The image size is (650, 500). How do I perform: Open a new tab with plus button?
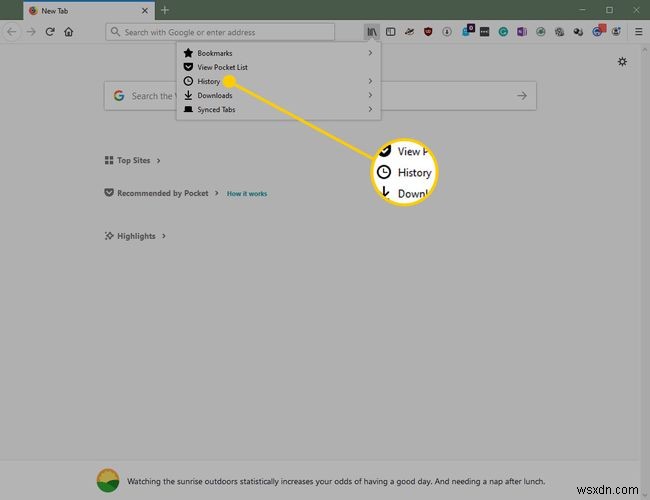165,10
